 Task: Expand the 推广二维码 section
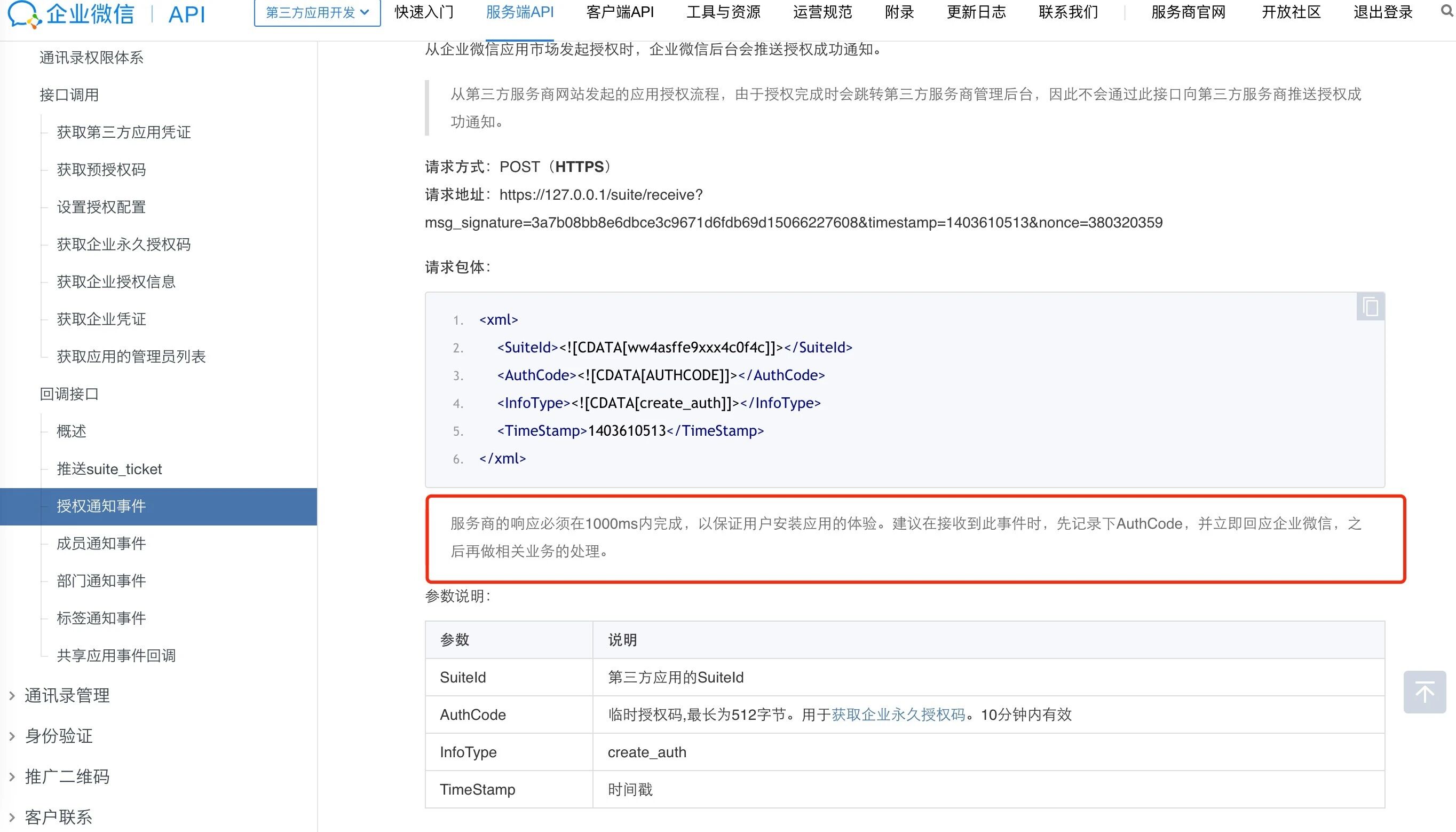click(x=67, y=776)
